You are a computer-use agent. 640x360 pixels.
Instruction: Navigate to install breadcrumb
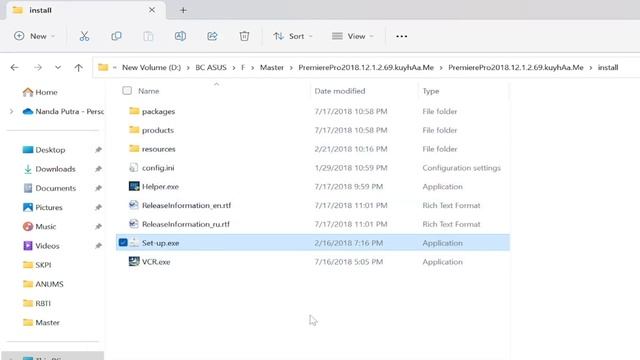coord(608,68)
